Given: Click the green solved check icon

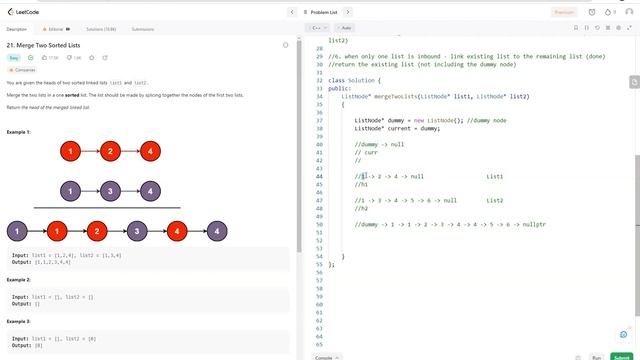Looking at the screenshot, I should coord(31,58).
